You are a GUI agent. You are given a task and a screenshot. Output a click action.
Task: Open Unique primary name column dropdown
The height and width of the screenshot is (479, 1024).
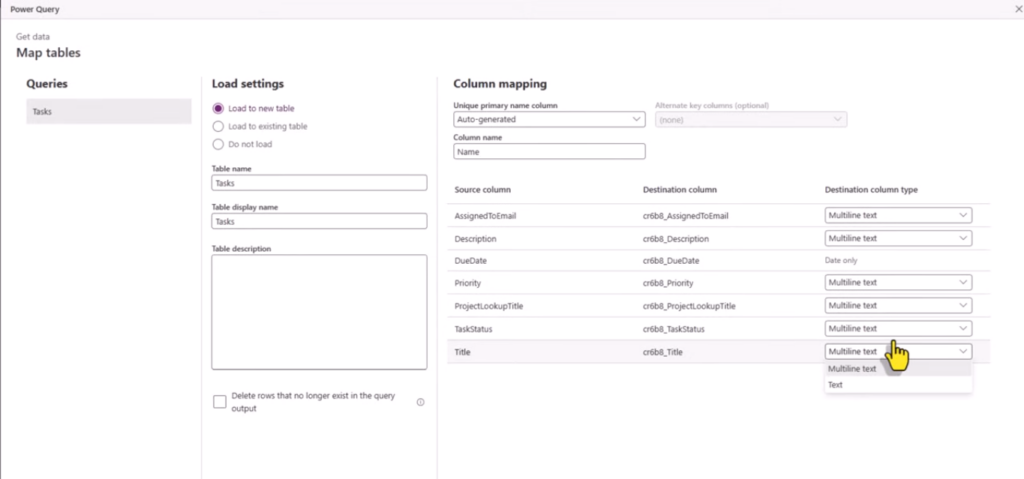coord(549,119)
